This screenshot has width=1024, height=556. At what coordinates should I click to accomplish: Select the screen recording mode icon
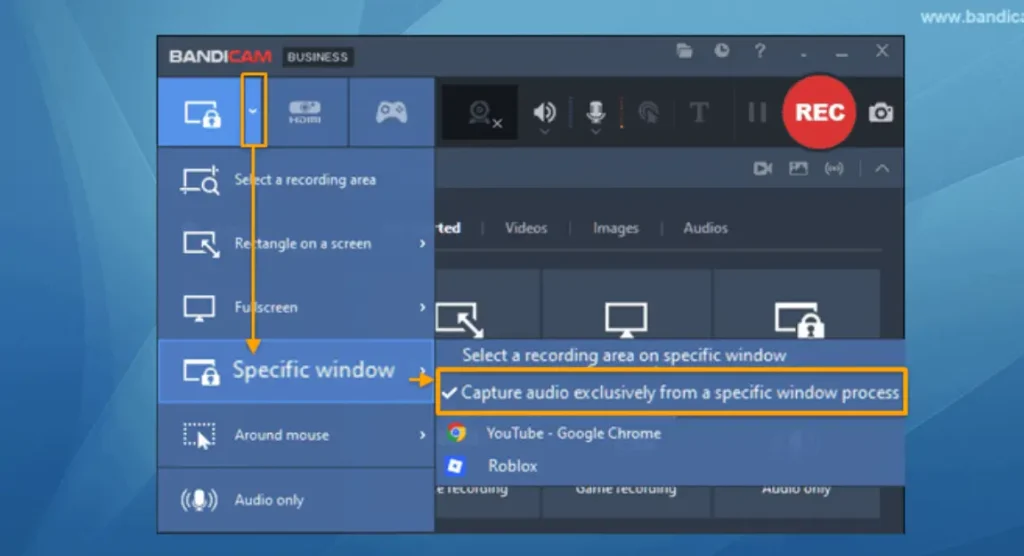click(x=202, y=113)
